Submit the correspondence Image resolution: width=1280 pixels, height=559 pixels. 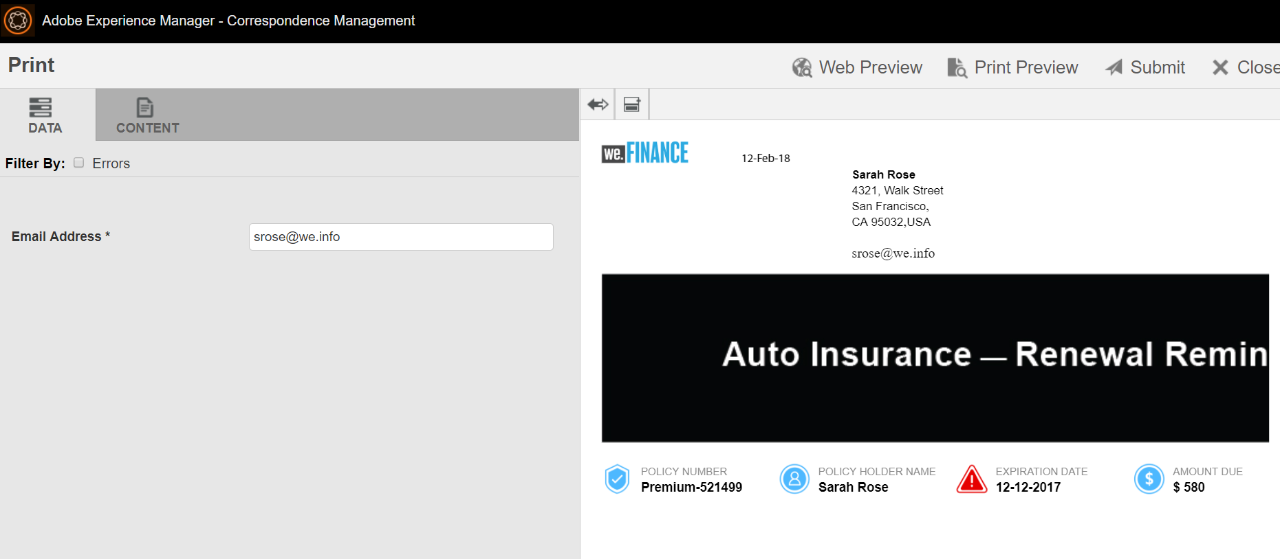tap(1145, 67)
